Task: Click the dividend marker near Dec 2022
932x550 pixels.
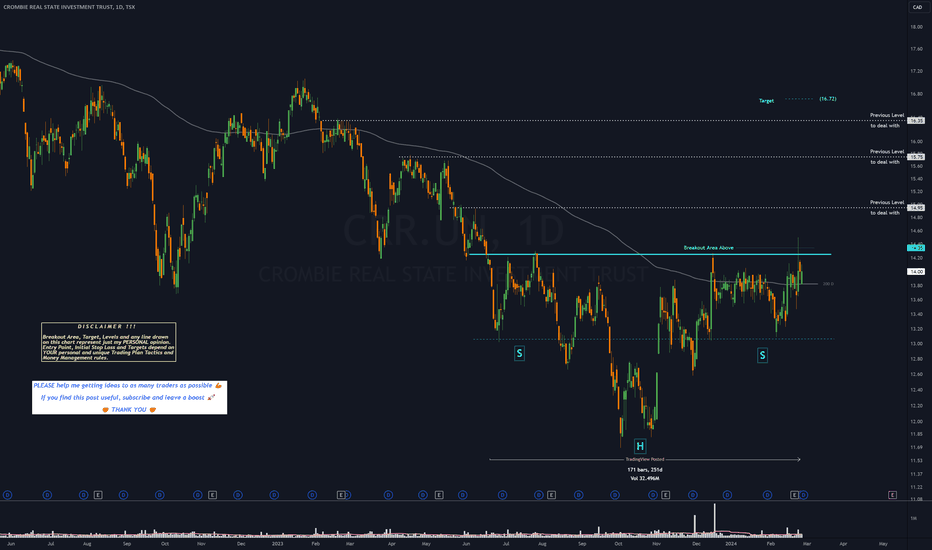Action: click(x=238, y=495)
